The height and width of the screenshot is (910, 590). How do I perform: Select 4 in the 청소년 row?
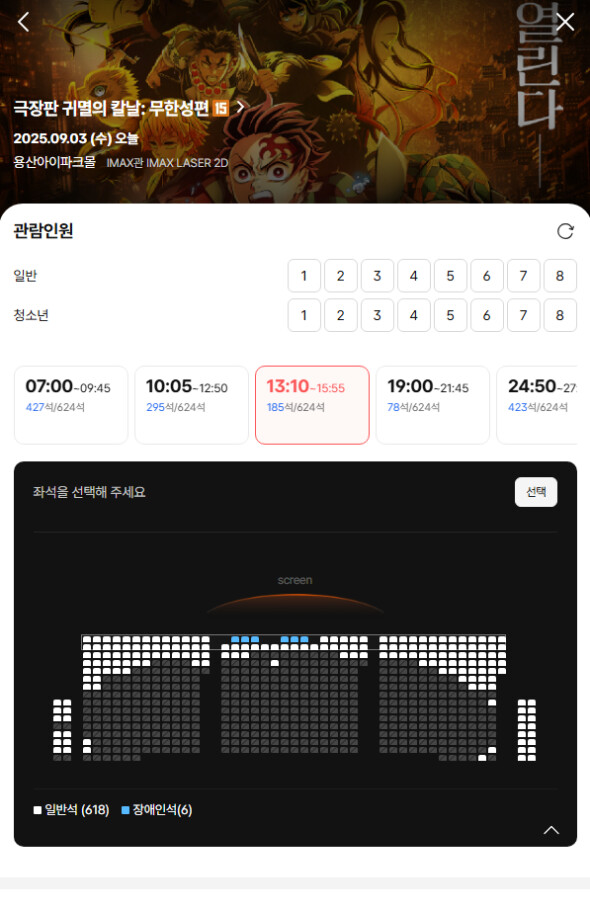[414, 315]
